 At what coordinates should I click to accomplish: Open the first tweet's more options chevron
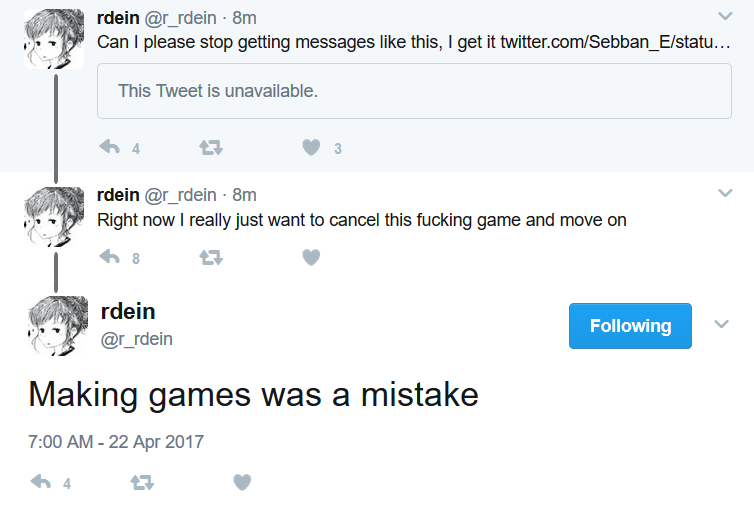(725, 16)
